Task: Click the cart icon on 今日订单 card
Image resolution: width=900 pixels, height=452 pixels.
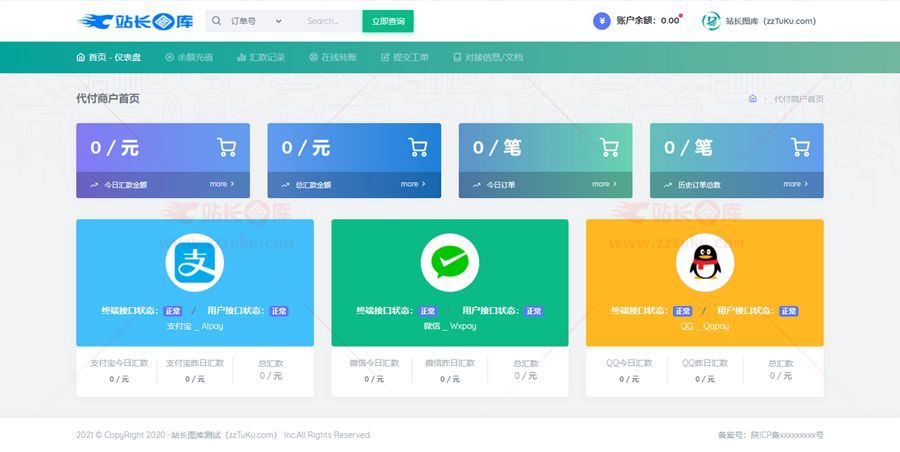Action: (x=609, y=148)
